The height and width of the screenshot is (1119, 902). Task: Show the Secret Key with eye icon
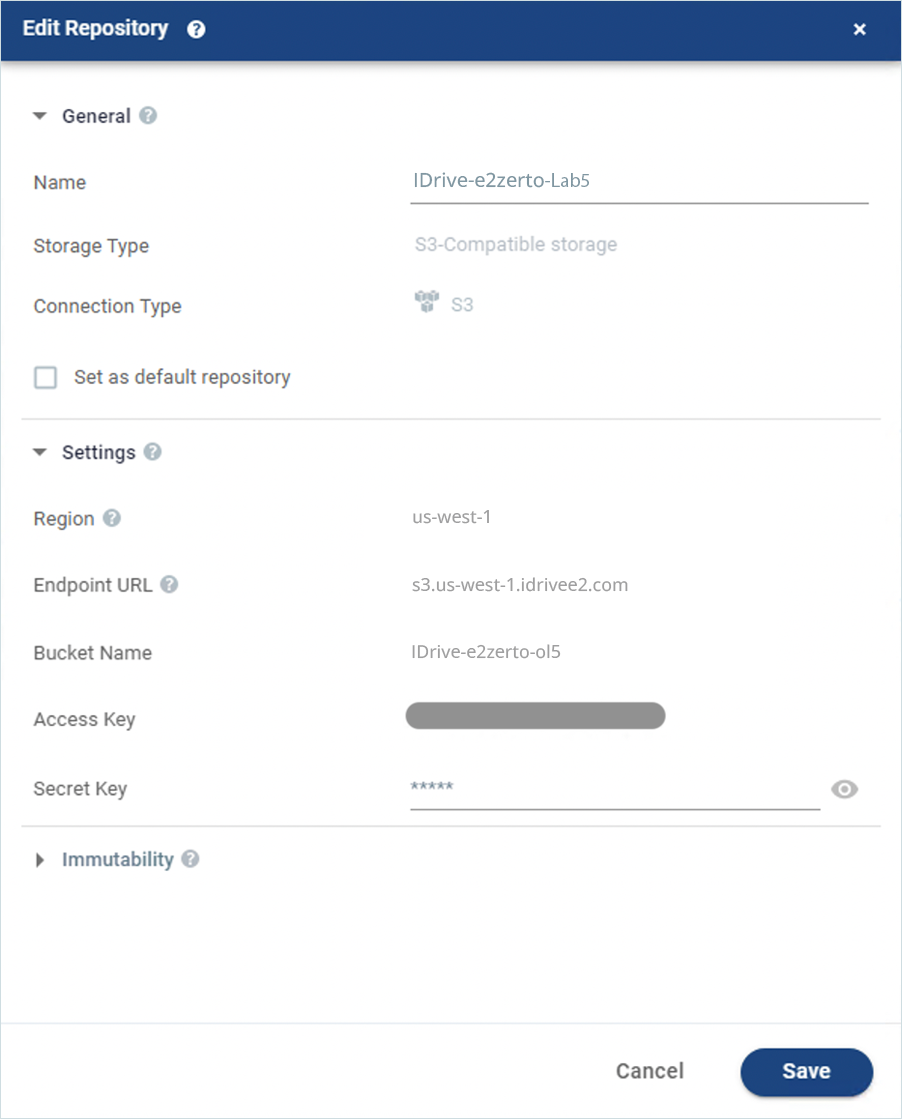(x=845, y=790)
